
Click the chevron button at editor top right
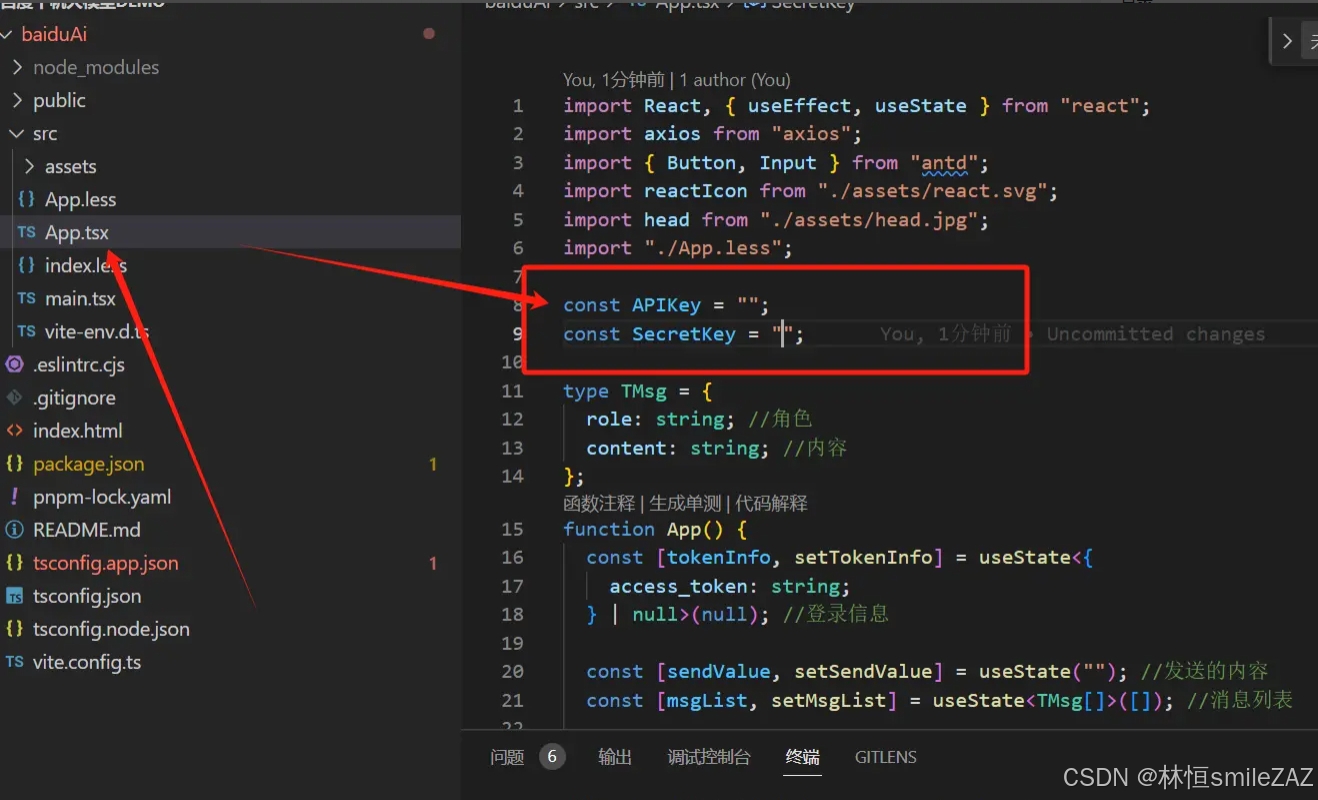pyautogui.click(x=1288, y=42)
